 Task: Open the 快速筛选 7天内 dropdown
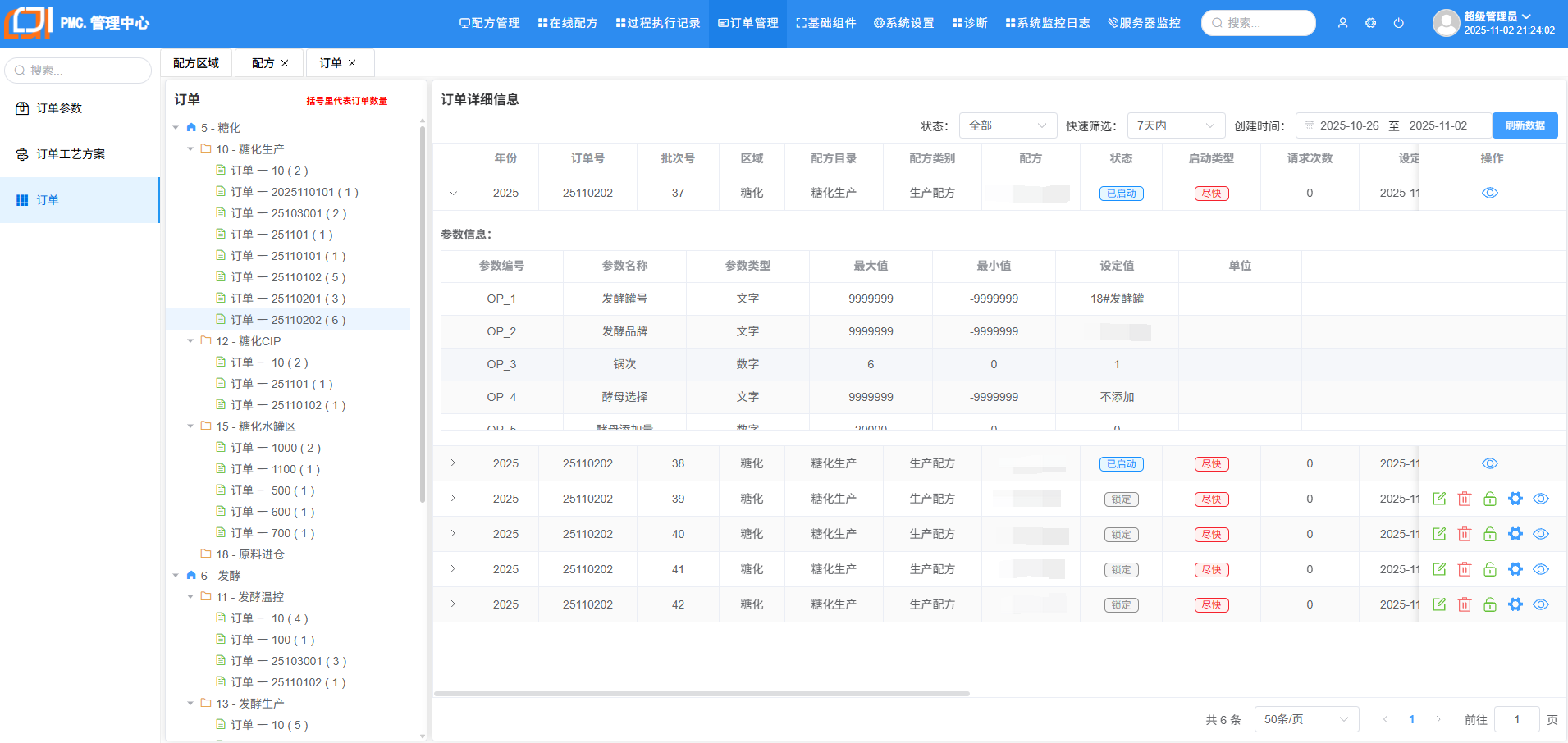pos(1176,125)
